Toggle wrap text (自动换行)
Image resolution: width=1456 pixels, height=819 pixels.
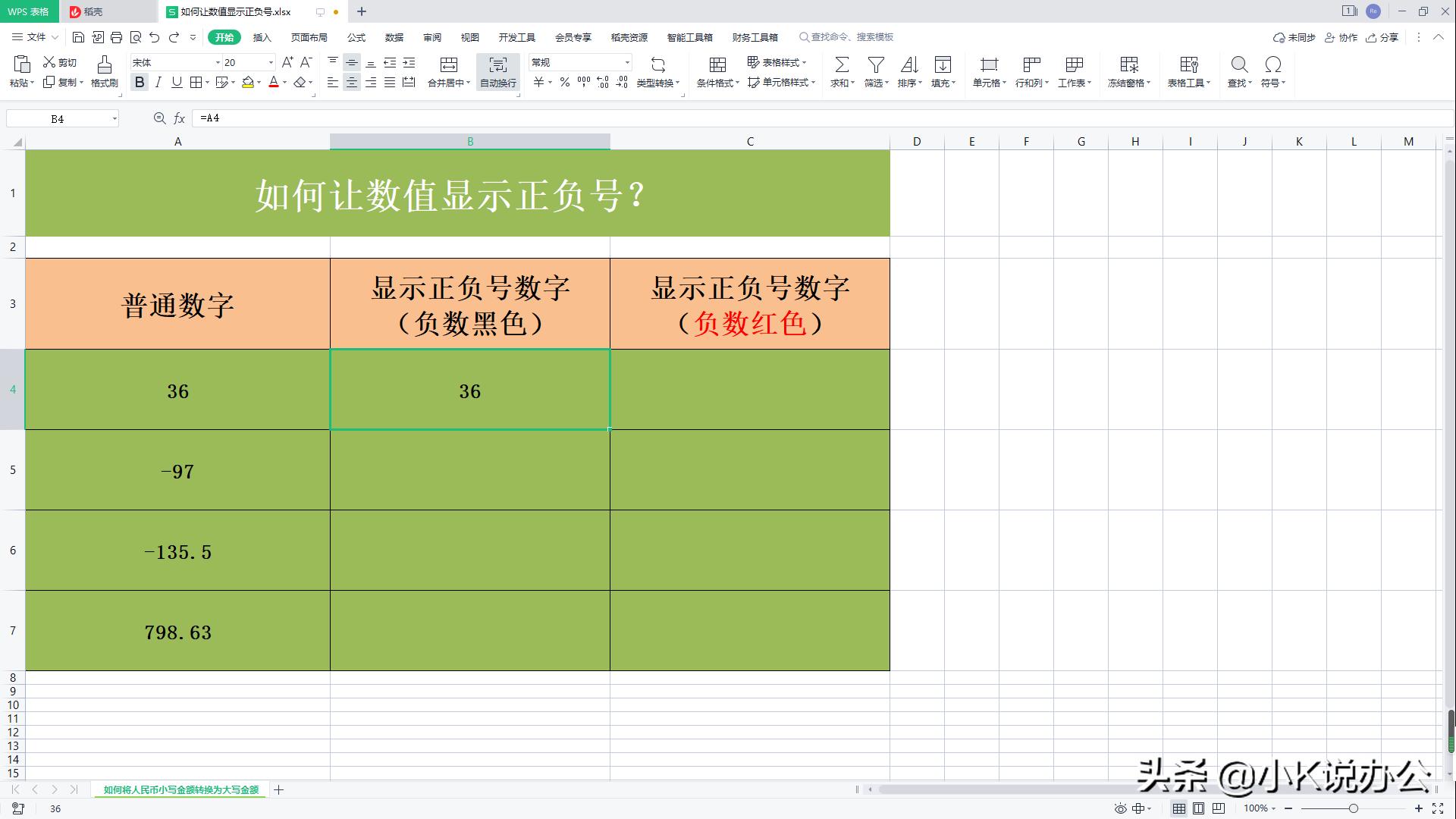(497, 72)
